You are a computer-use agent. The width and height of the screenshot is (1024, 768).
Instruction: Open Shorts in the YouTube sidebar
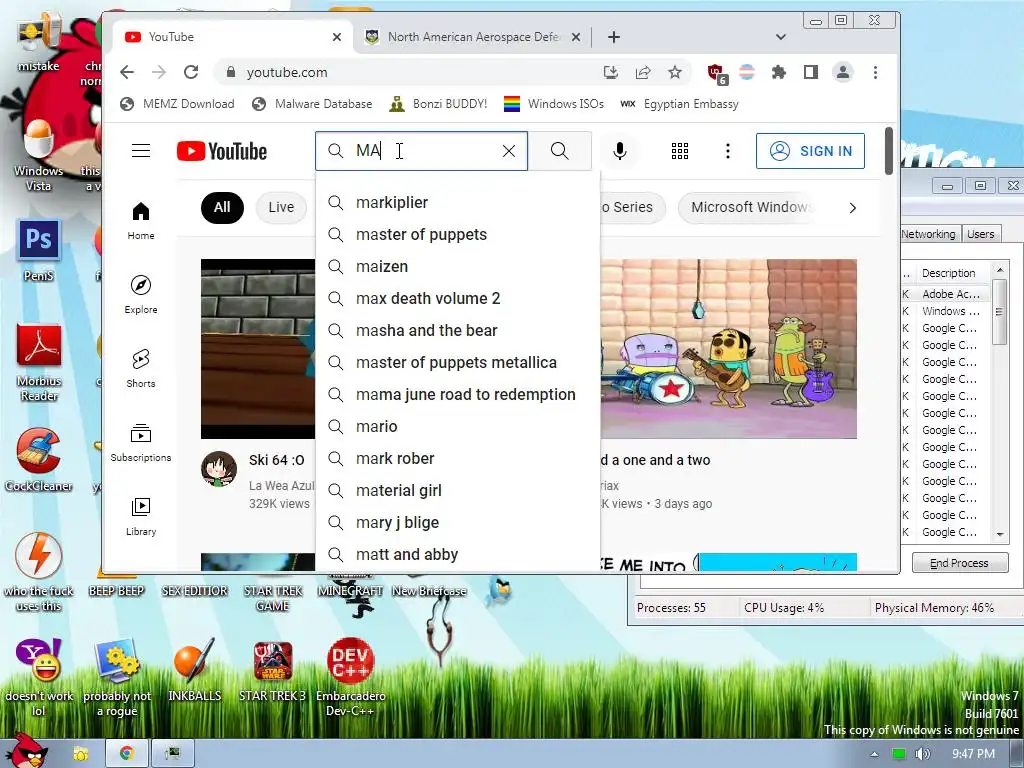click(x=141, y=369)
